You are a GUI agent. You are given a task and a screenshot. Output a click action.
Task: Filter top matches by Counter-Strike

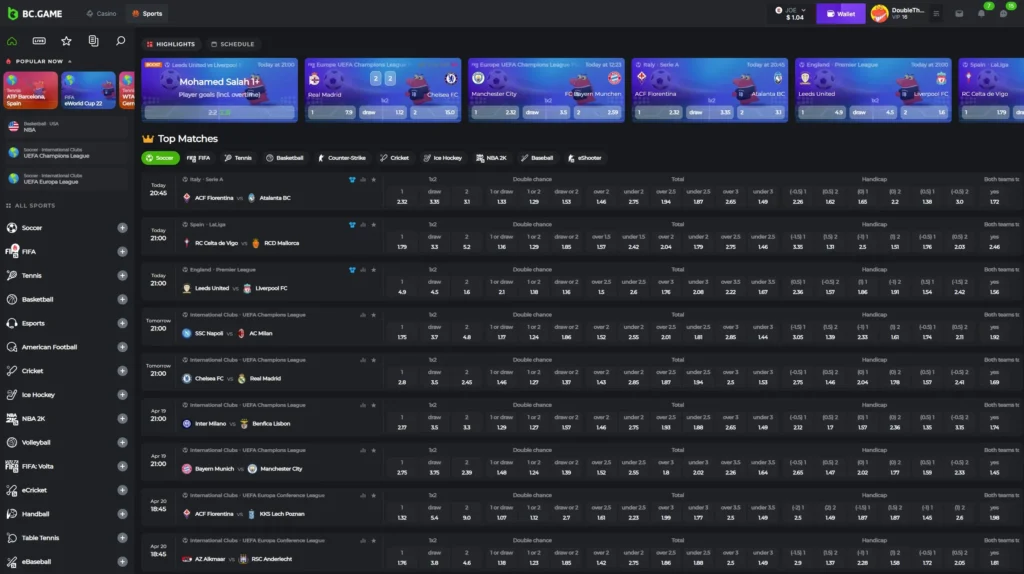point(342,158)
